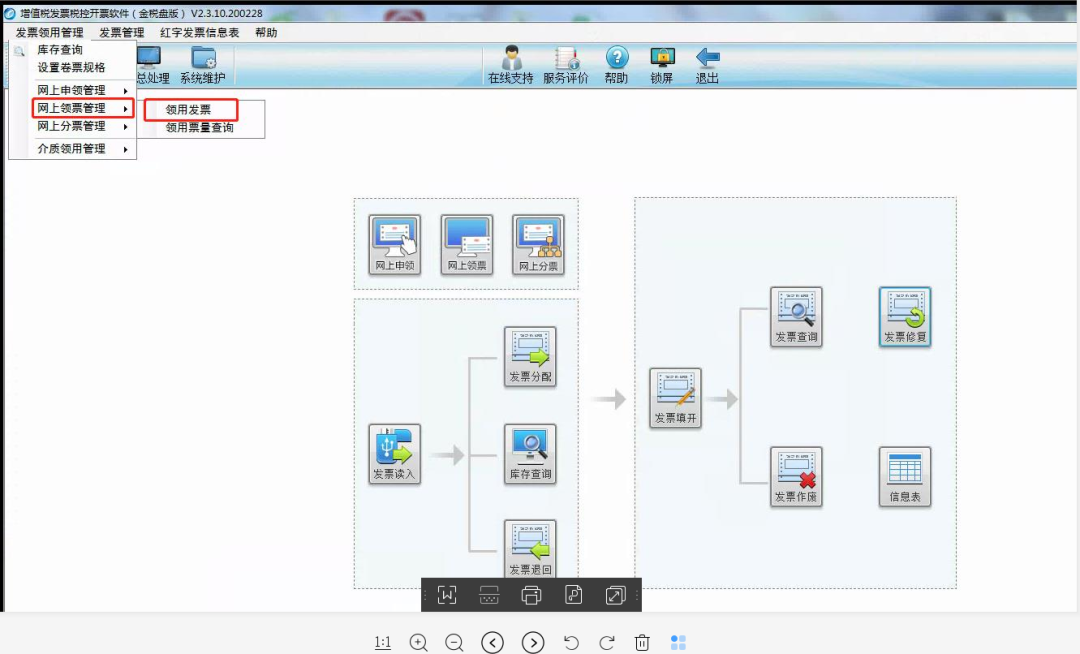Open the 红字发票信息表 menu
This screenshot has width=1080, height=654.
pos(200,32)
